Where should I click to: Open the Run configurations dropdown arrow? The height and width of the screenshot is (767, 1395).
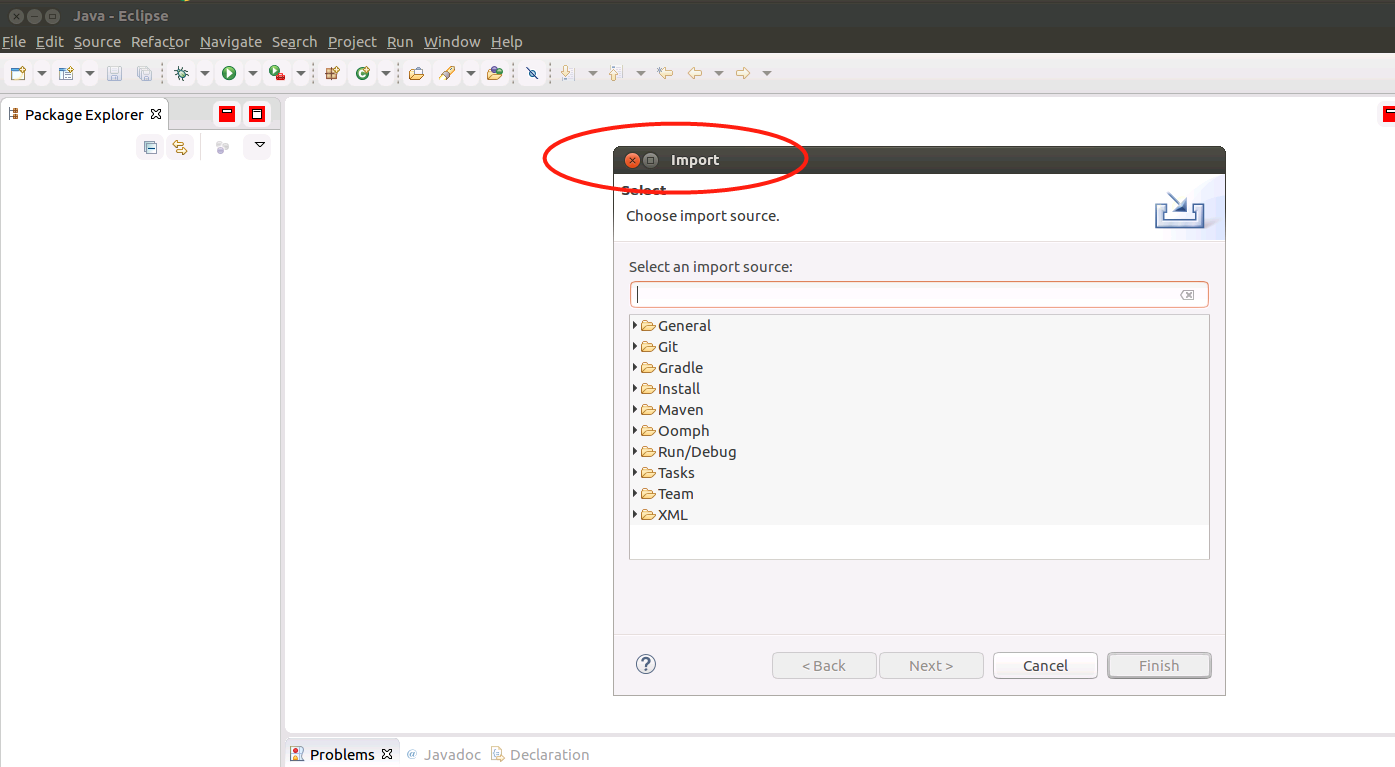click(253, 73)
